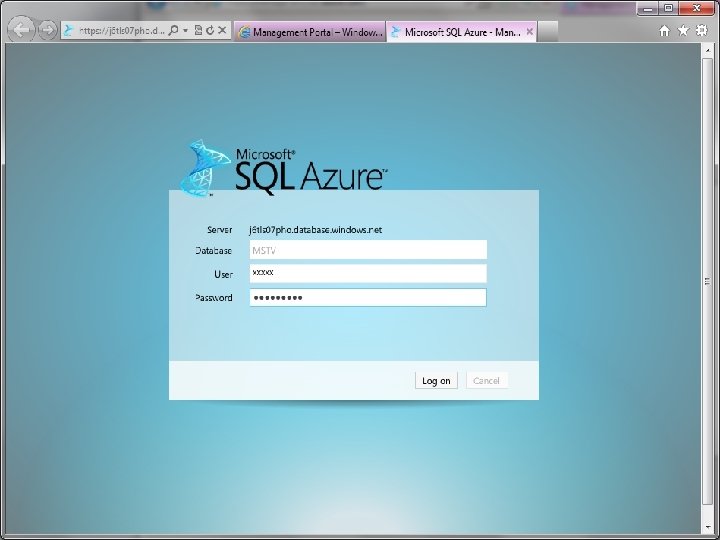Click the Database input field
The image size is (720, 540).
[368, 250]
